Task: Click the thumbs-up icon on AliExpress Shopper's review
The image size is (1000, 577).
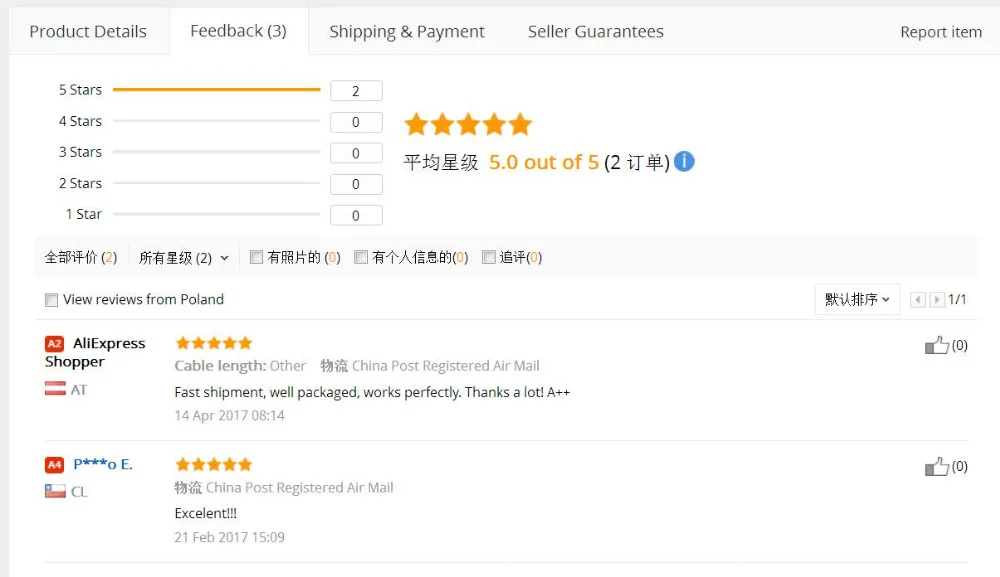Action: pos(938,344)
